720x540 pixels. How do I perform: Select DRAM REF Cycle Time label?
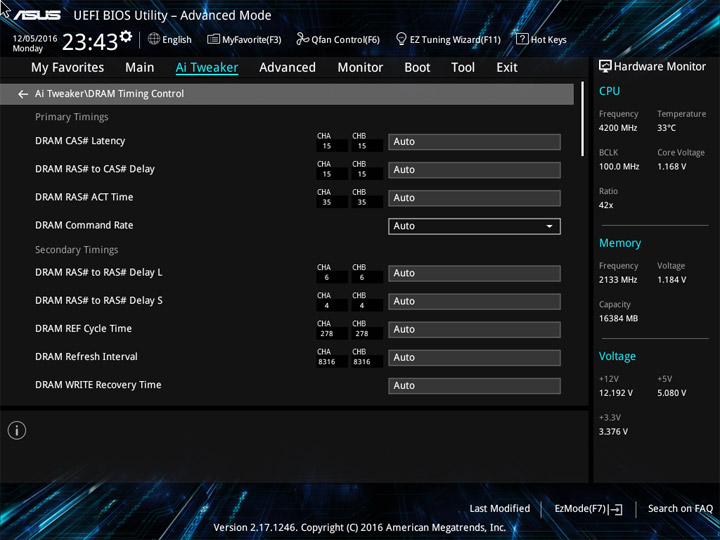pyautogui.click(x=84, y=329)
